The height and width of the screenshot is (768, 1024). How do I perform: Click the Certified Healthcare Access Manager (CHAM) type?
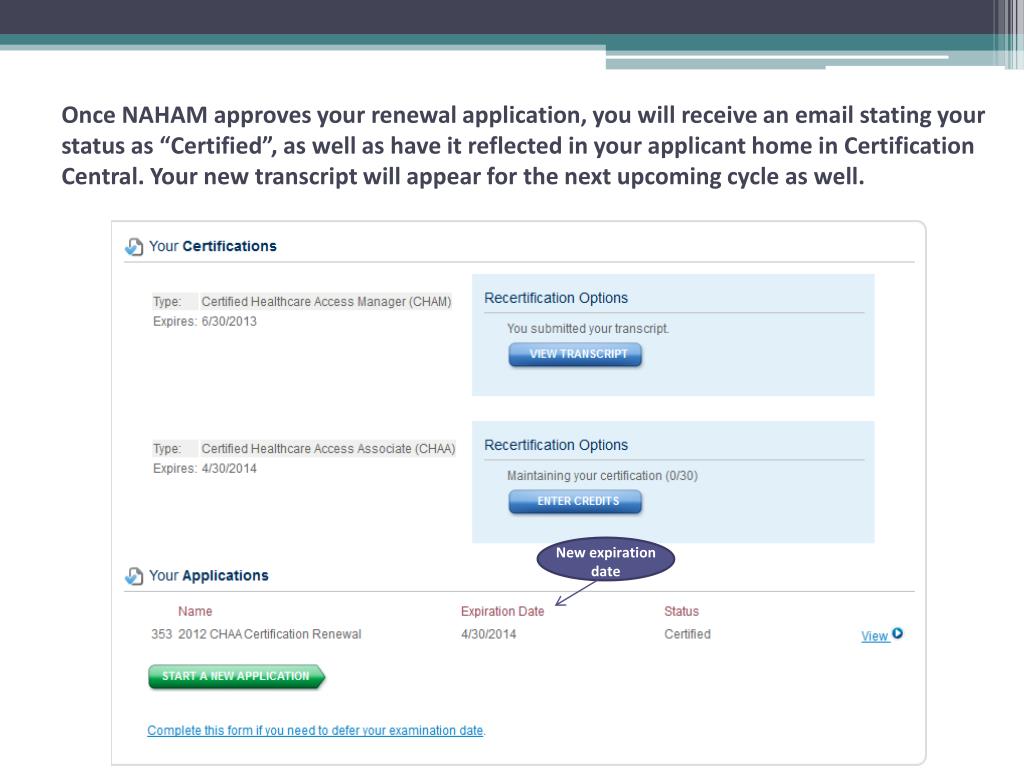pos(326,302)
